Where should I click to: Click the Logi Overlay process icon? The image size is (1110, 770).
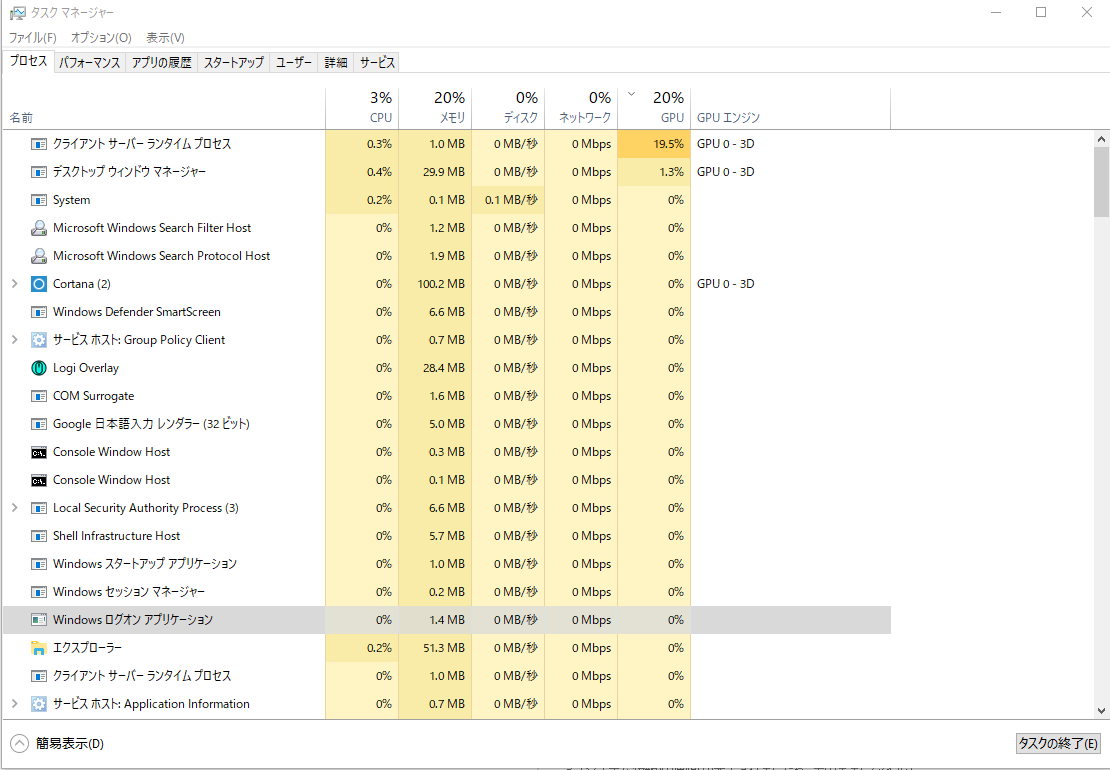[x=39, y=368]
